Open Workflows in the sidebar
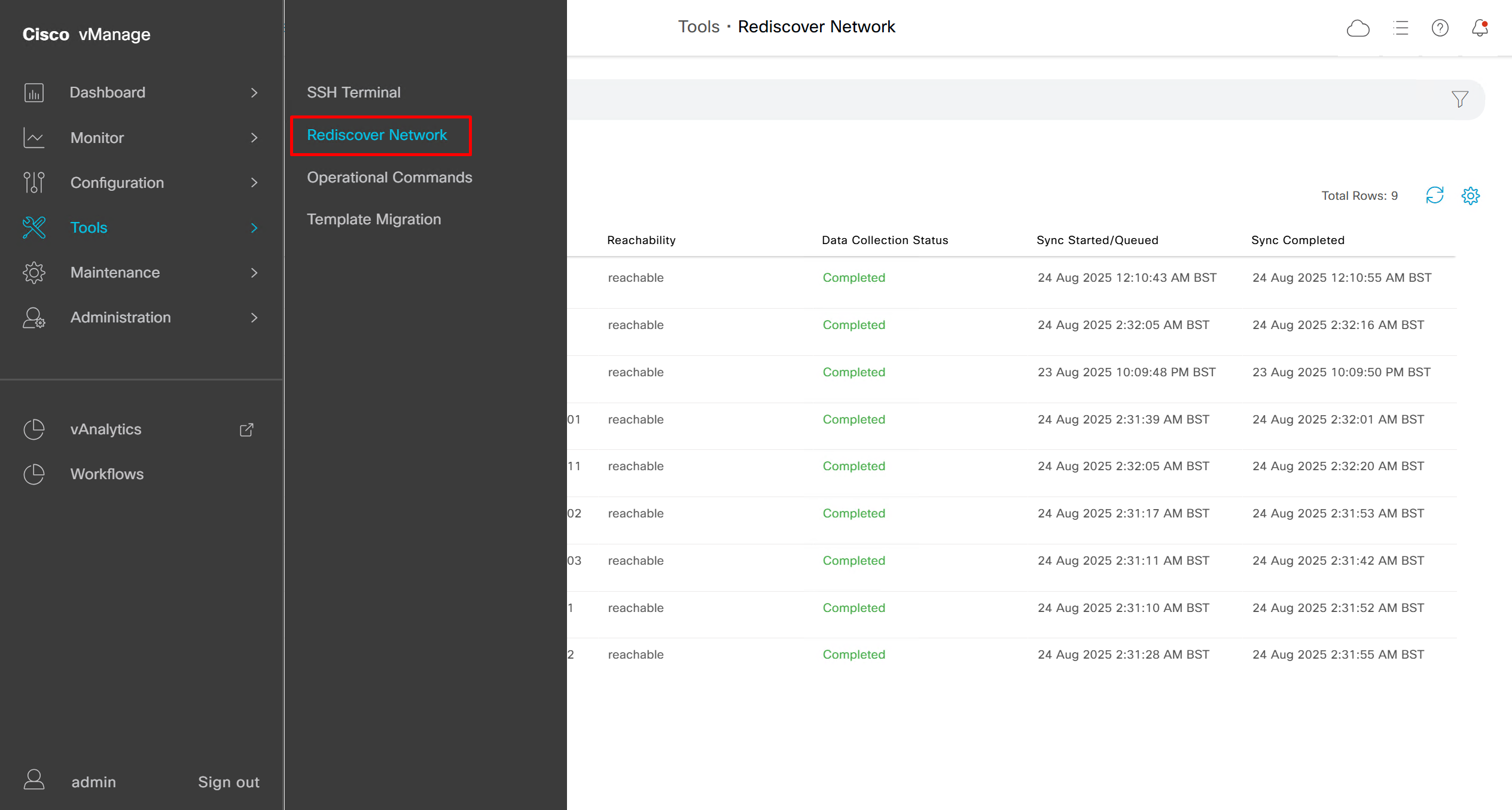1512x810 pixels. tap(107, 474)
